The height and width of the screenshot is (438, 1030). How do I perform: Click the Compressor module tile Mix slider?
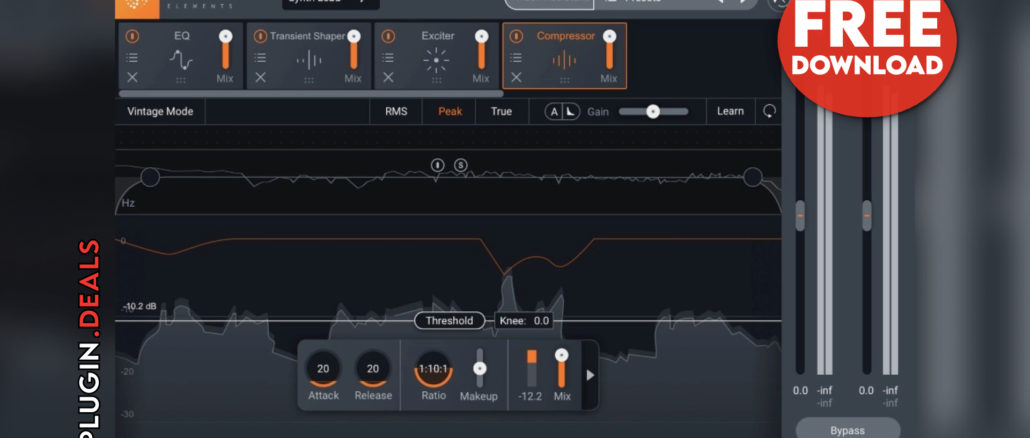(x=610, y=49)
